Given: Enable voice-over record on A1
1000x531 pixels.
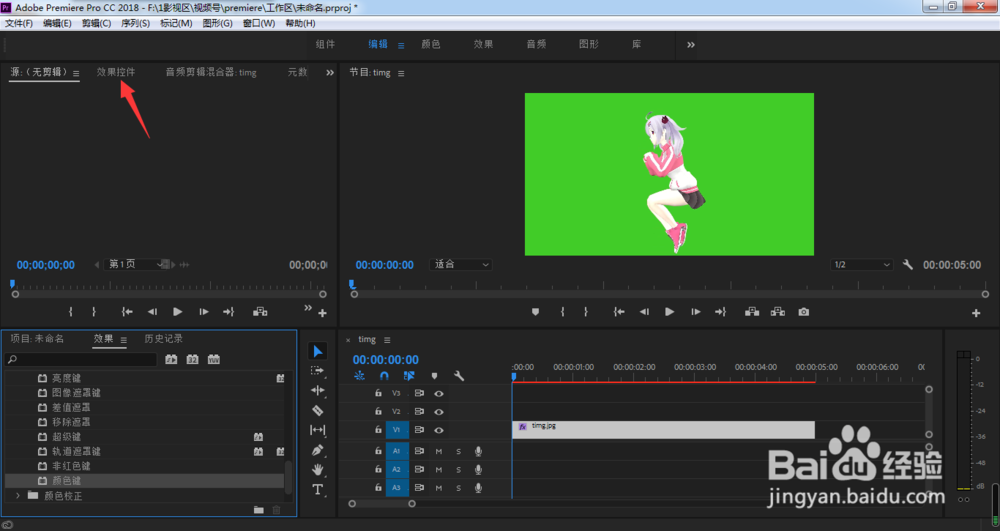Looking at the screenshot, I should (x=478, y=451).
